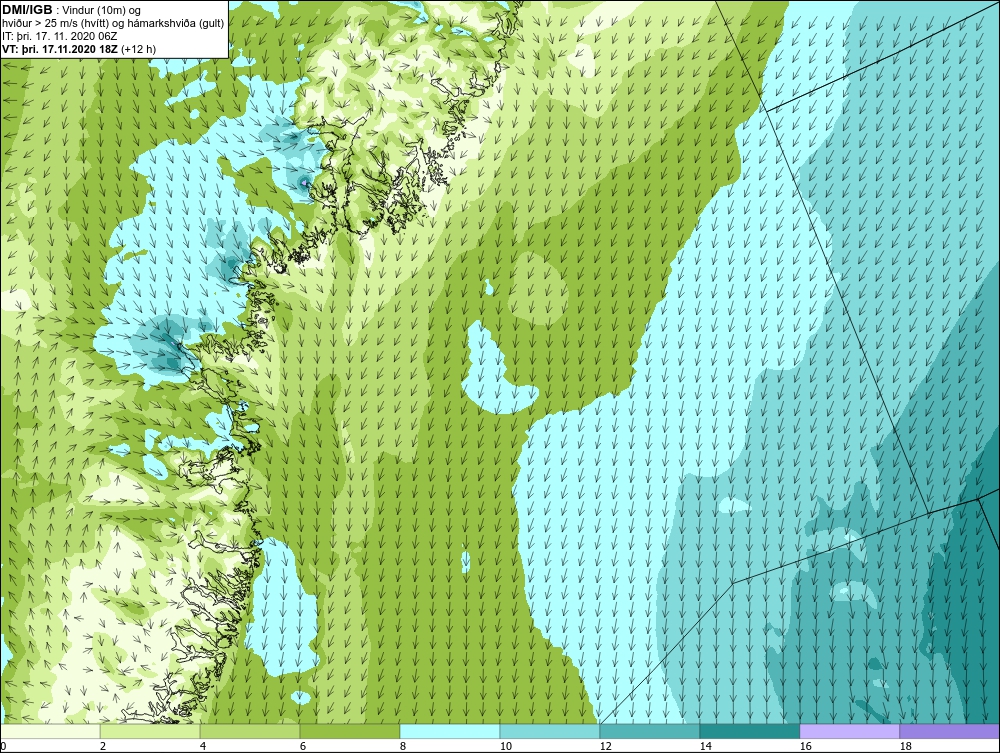The height and width of the screenshot is (753, 1000).
Task: Click the 0–2 m/s pale legend swatch
Action: point(50,731)
